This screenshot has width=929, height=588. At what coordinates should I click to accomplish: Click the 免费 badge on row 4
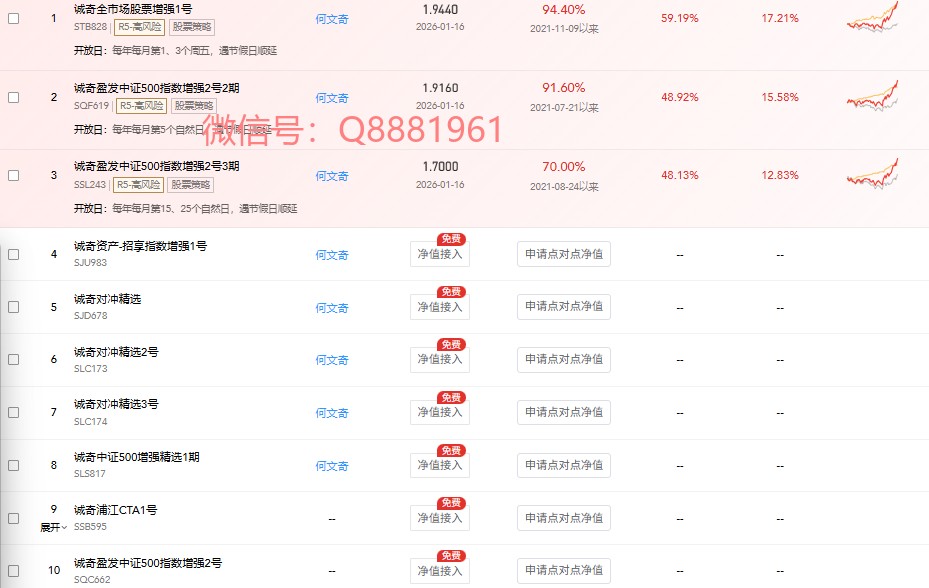tap(451, 240)
